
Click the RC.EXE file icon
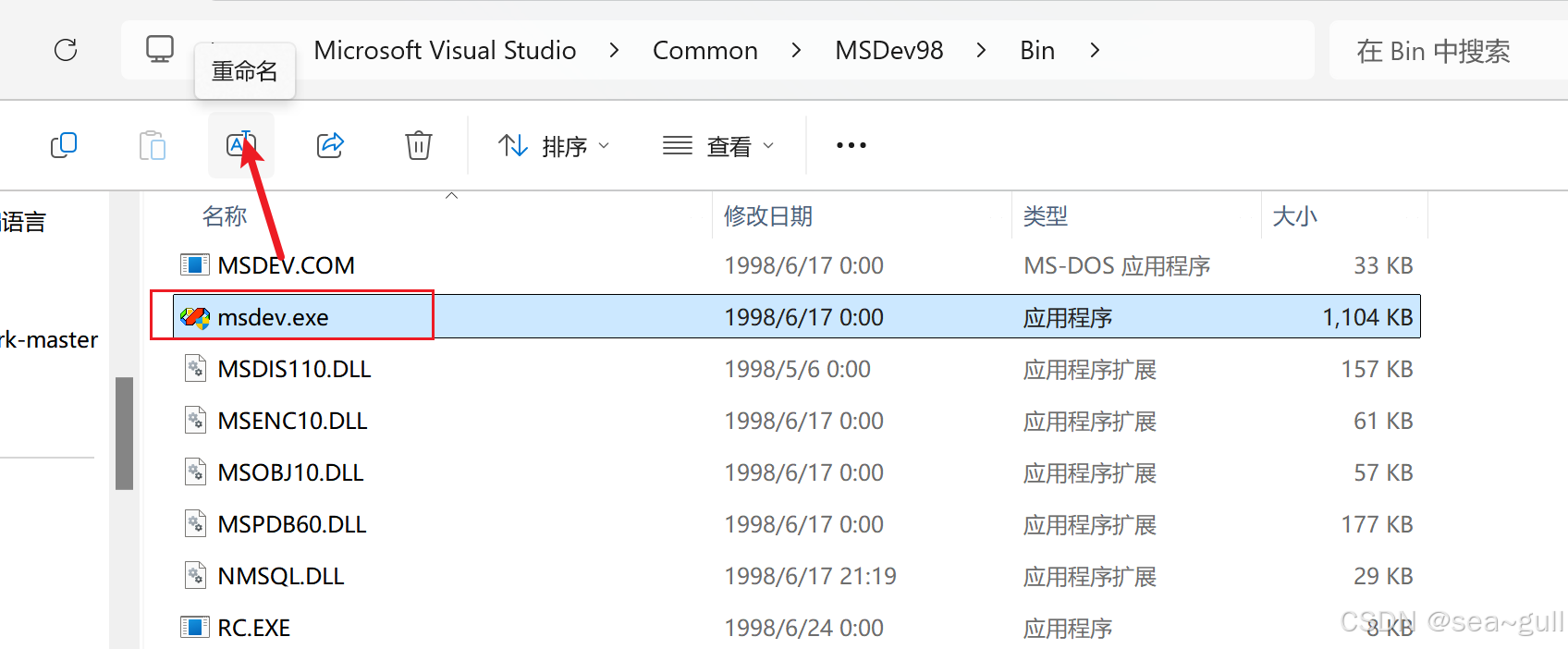[x=195, y=628]
